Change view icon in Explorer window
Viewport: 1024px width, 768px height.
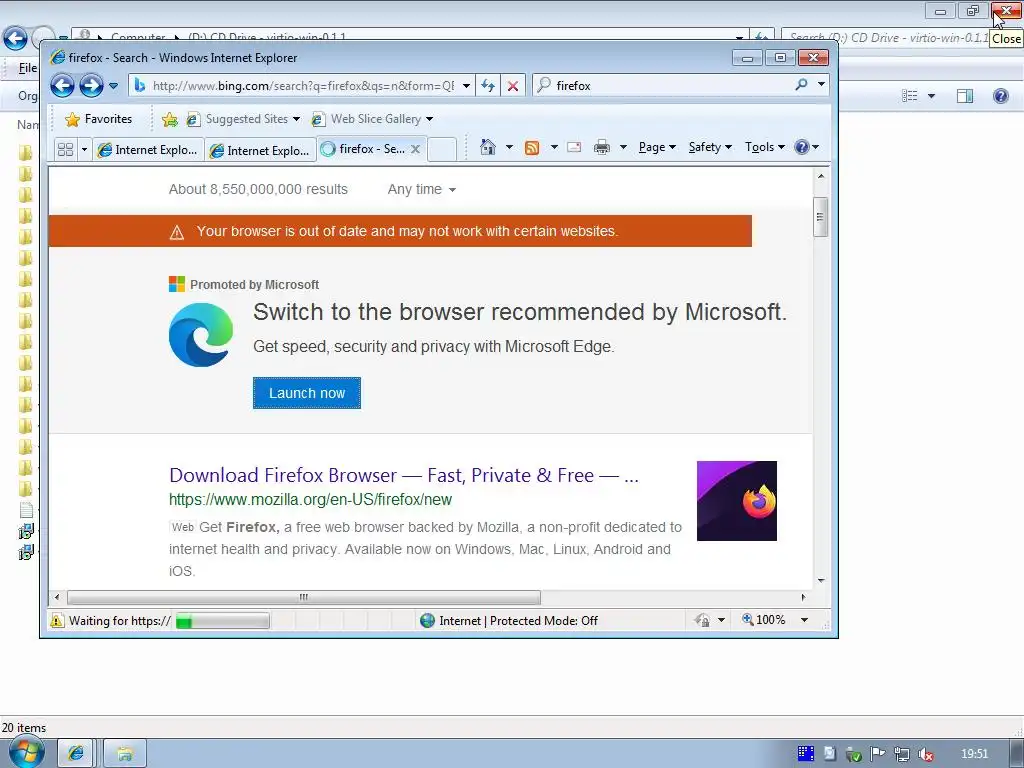click(x=910, y=96)
